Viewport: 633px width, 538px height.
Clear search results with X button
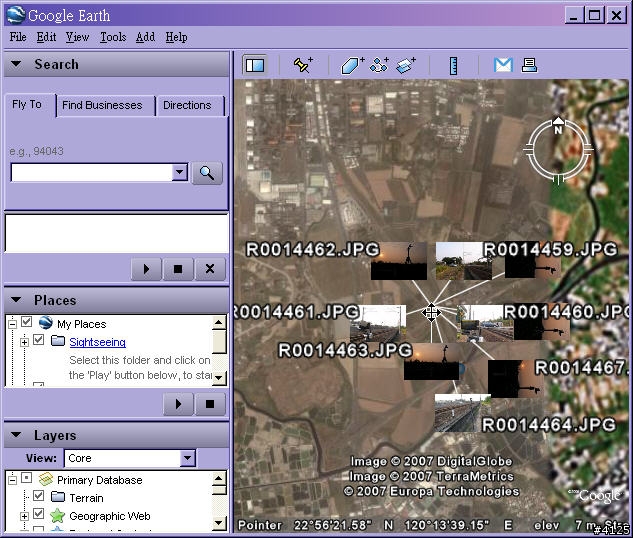coord(210,269)
